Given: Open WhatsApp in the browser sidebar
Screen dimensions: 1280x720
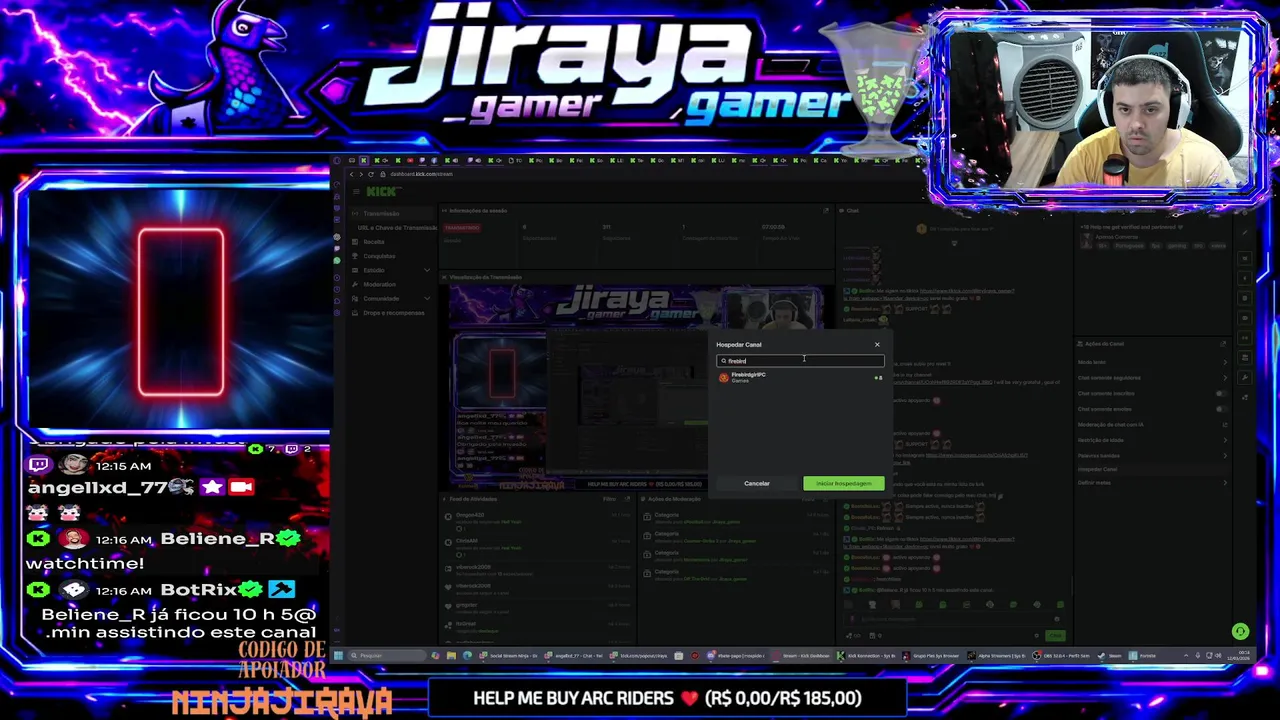Looking at the screenshot, I should pos(337,261).
